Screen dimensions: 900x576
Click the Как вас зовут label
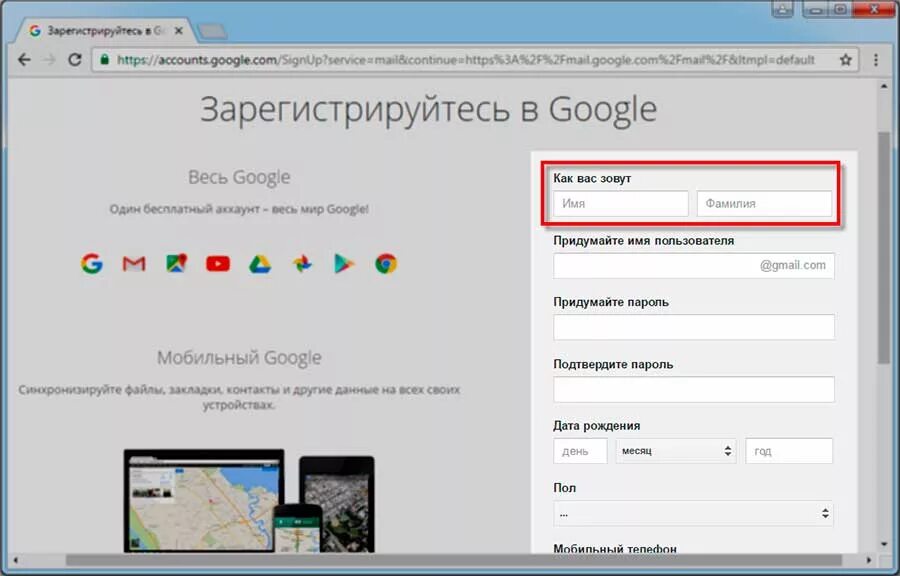coord(592,178)
